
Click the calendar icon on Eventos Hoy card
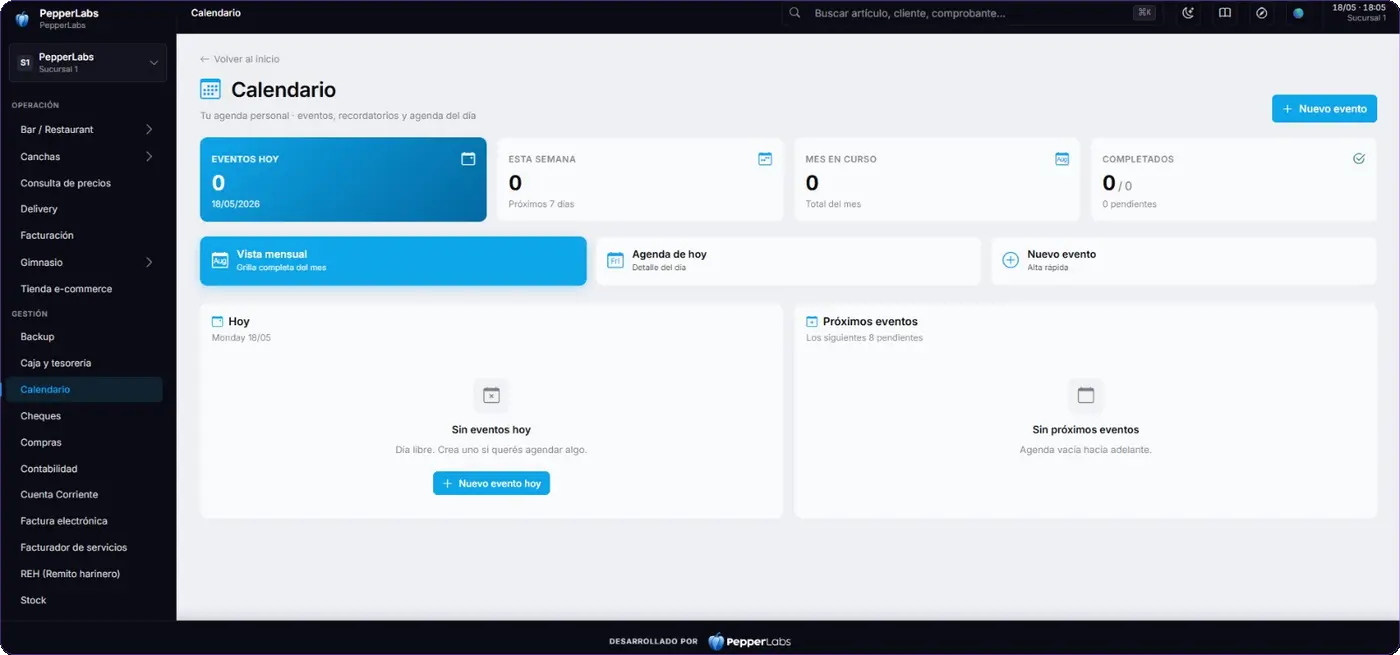(468, 158)
